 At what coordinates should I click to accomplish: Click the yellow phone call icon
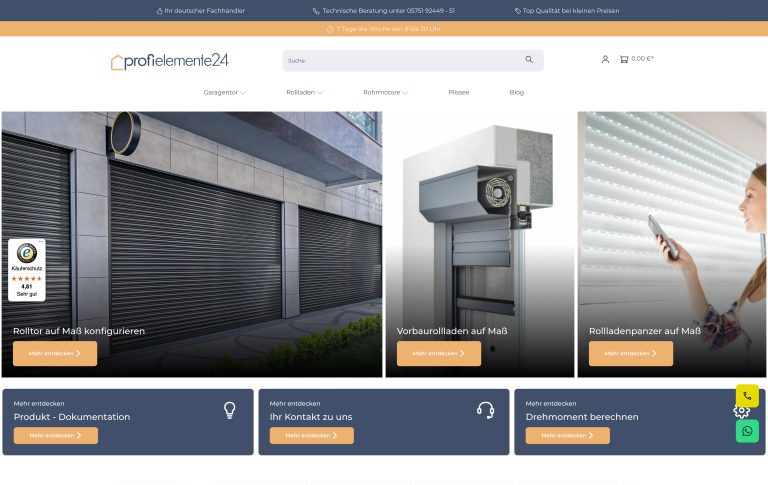coord(747,396)
